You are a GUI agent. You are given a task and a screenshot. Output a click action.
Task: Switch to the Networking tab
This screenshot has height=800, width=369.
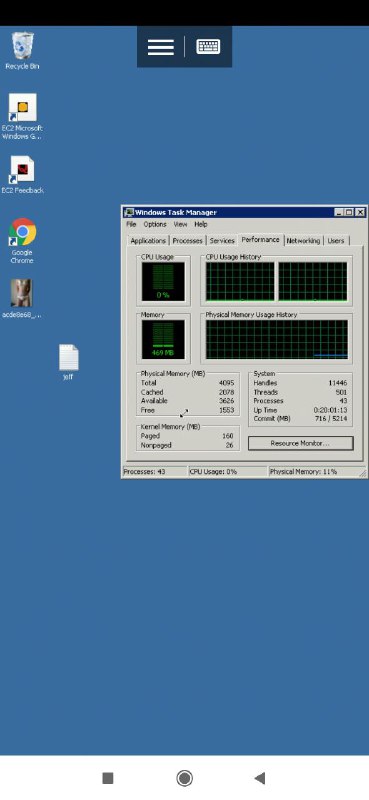(x=303, y=241)
